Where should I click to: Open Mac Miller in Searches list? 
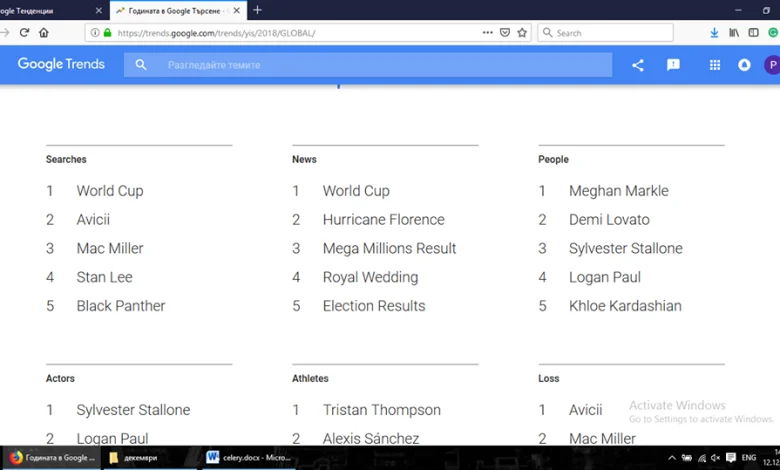coord(110,248)
